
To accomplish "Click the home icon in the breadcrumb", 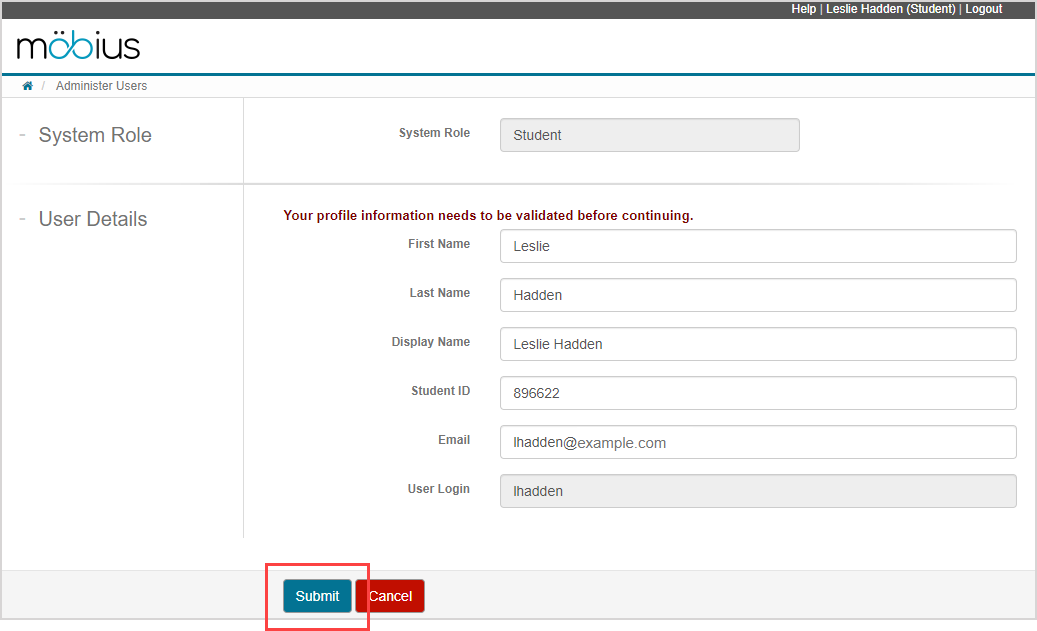I will coord(28,86).
